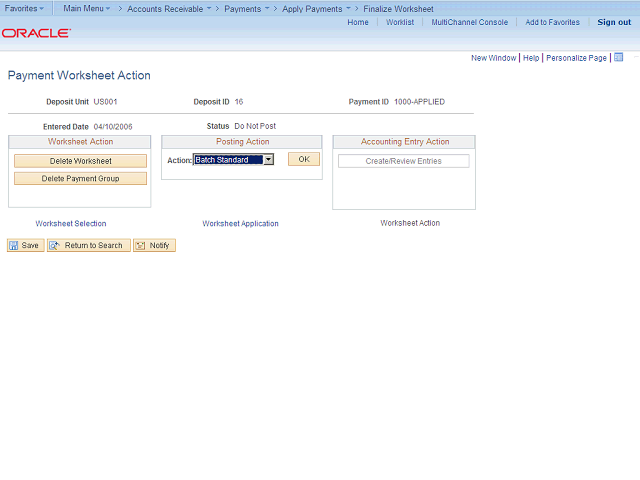Image resolution: width=640 pixels, height=480 pixels.
Task: Open the page in a New Window
Action: coord(493,58)
